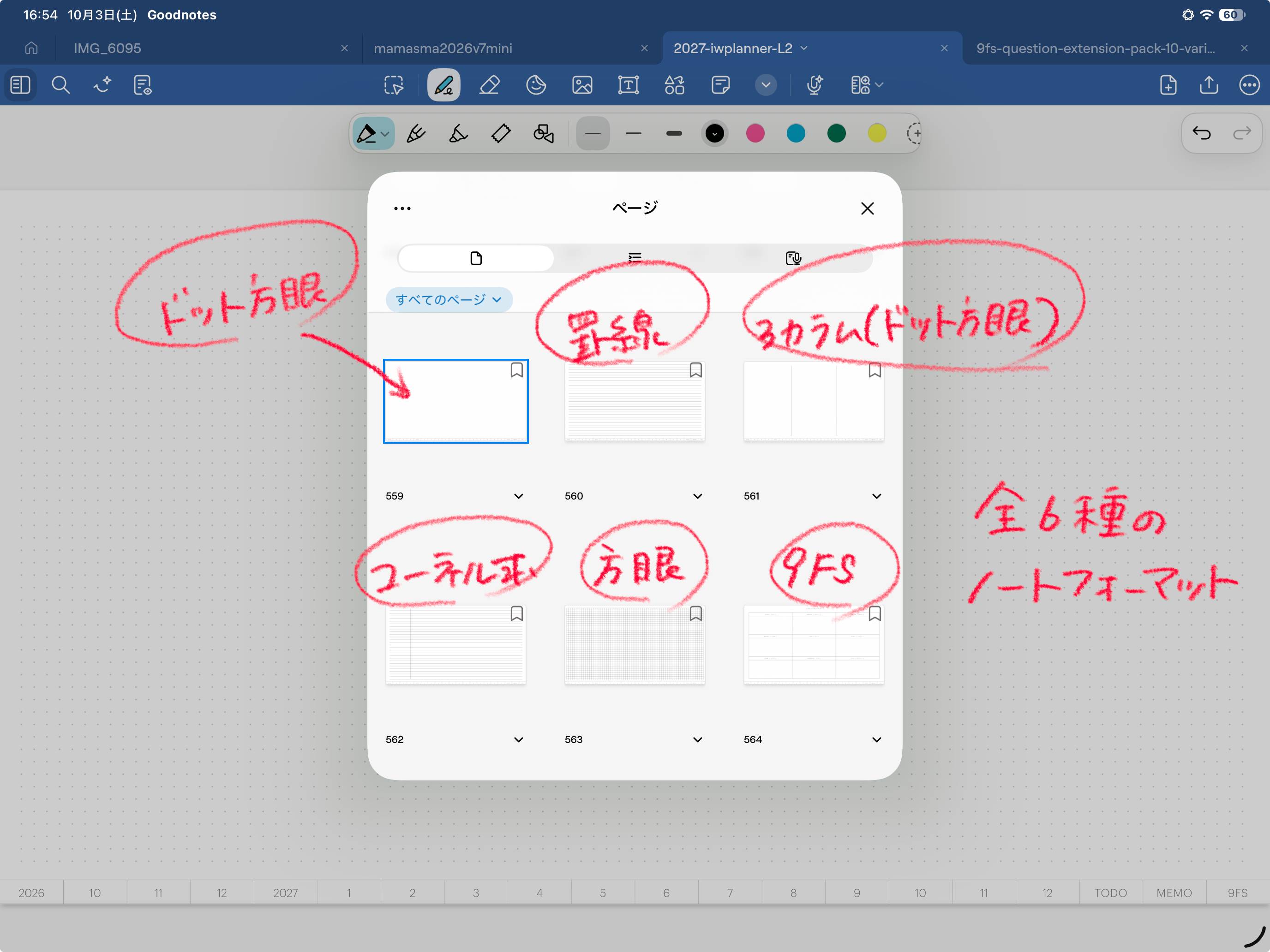The image size is (1270, 952).
Task: Switch to the outline list tab in panel
Action: 635,258
